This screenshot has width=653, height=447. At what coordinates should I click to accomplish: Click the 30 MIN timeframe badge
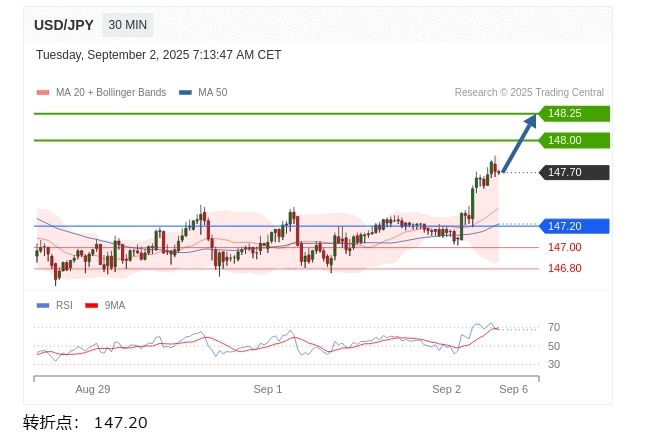tap(127, 25)
